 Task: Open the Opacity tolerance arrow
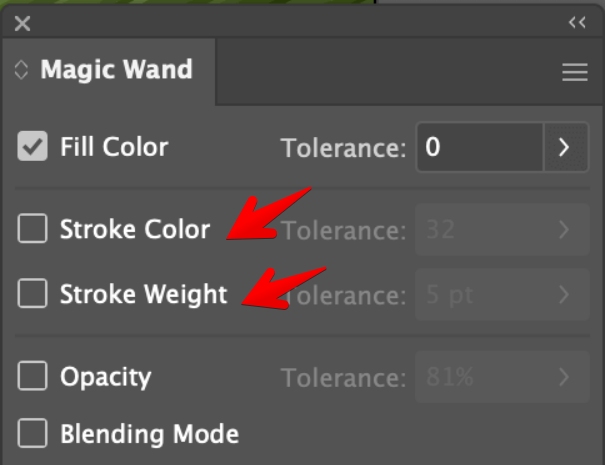[565, 377]
